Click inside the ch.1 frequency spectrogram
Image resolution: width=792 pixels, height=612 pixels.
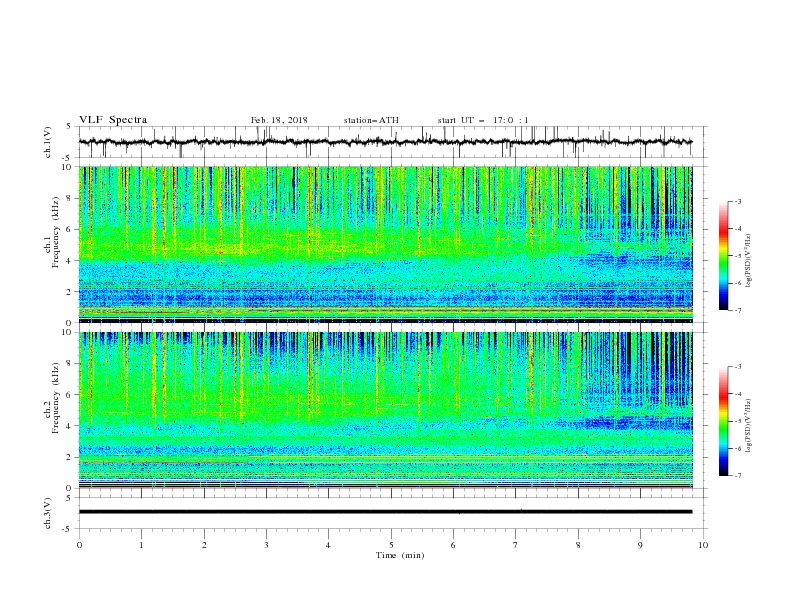(386, 244)
